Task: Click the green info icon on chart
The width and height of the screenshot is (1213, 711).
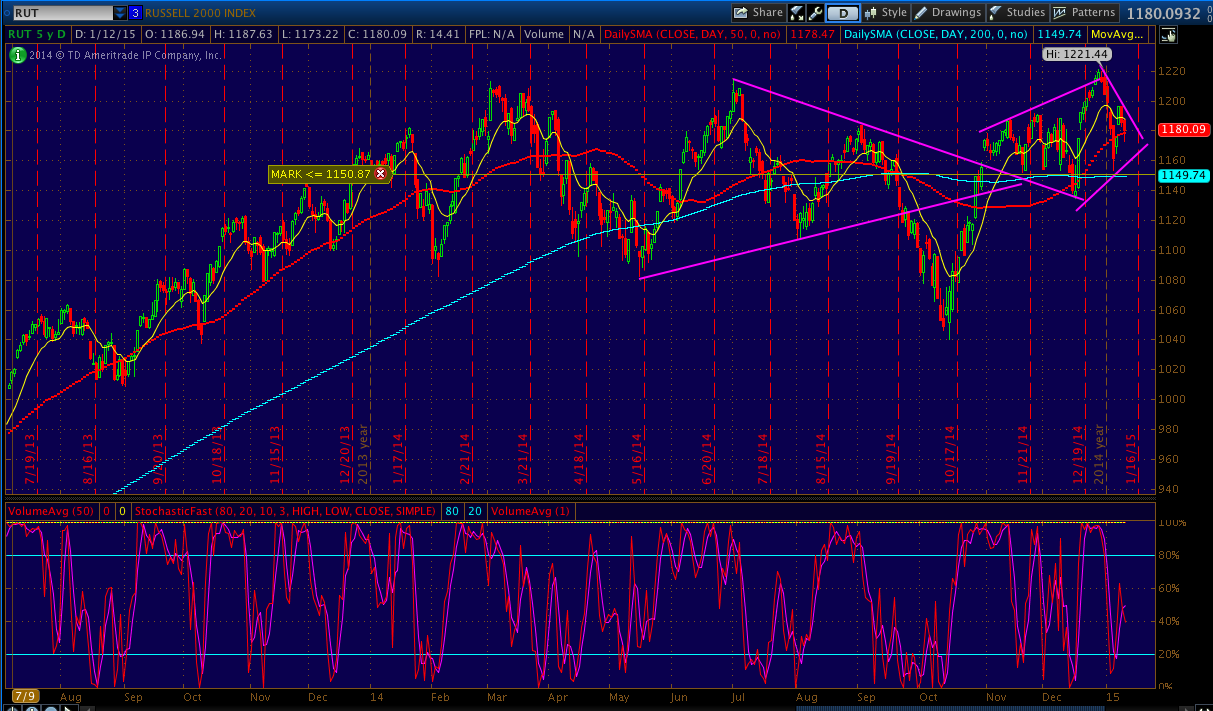Action: (x=18, y=55)
